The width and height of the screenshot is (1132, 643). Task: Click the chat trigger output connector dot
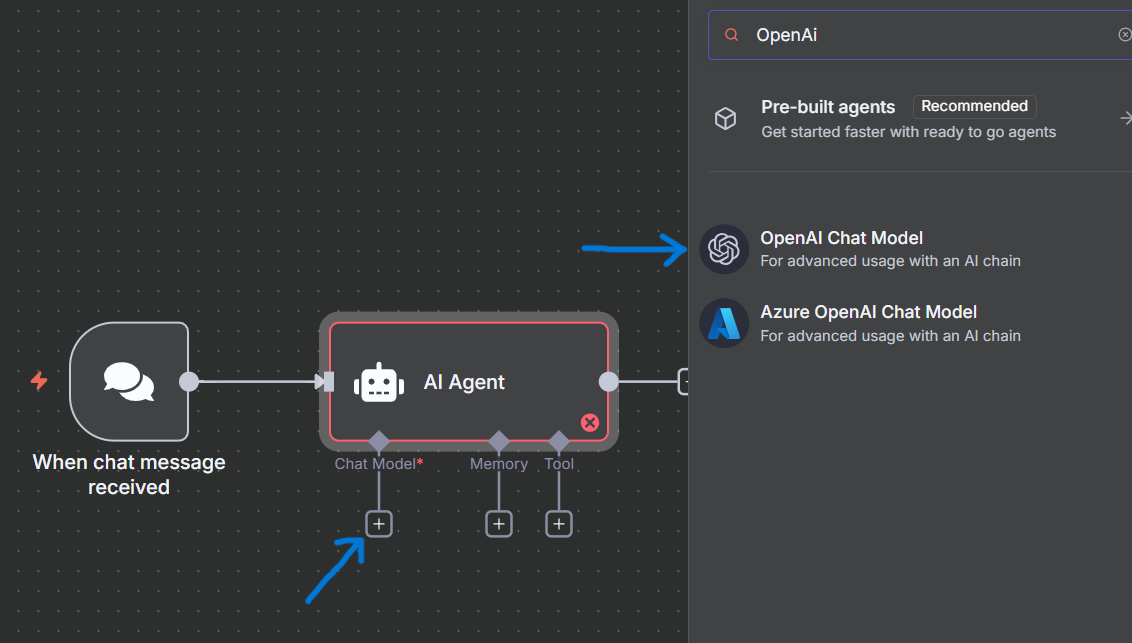[x=188, y=382]
